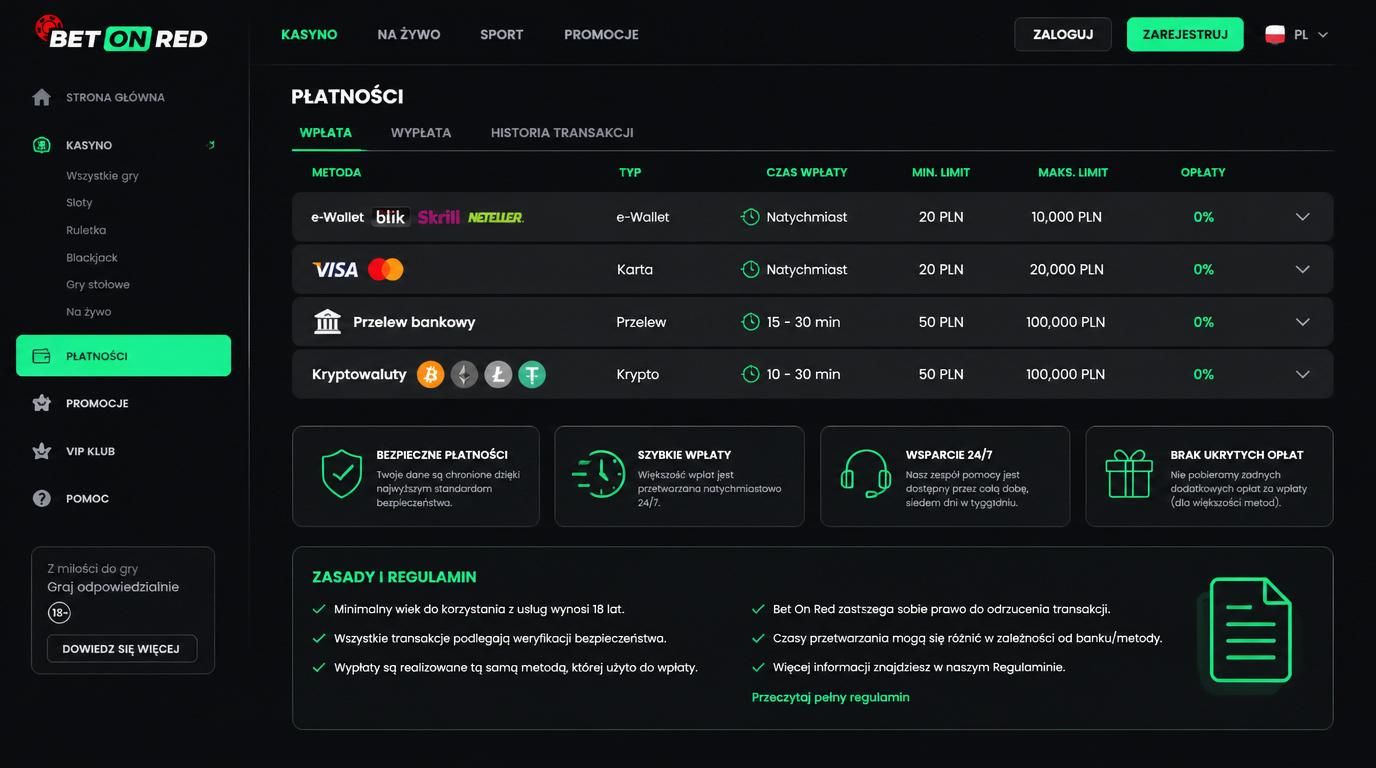Click the wallet icon in the Płatności item
Screen dimensions: 1376x768
pos(41,356)
